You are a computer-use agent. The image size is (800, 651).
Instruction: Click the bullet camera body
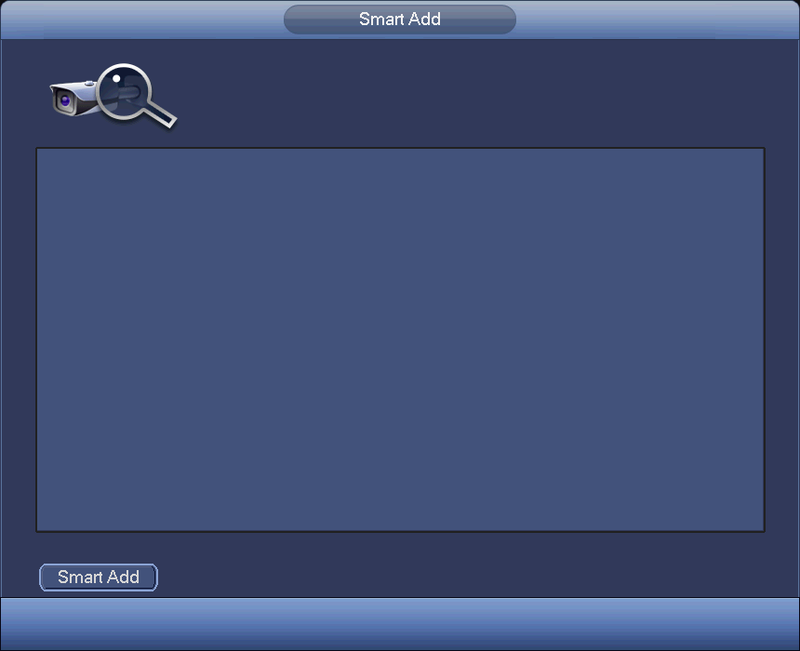click(x=74, y=98)
